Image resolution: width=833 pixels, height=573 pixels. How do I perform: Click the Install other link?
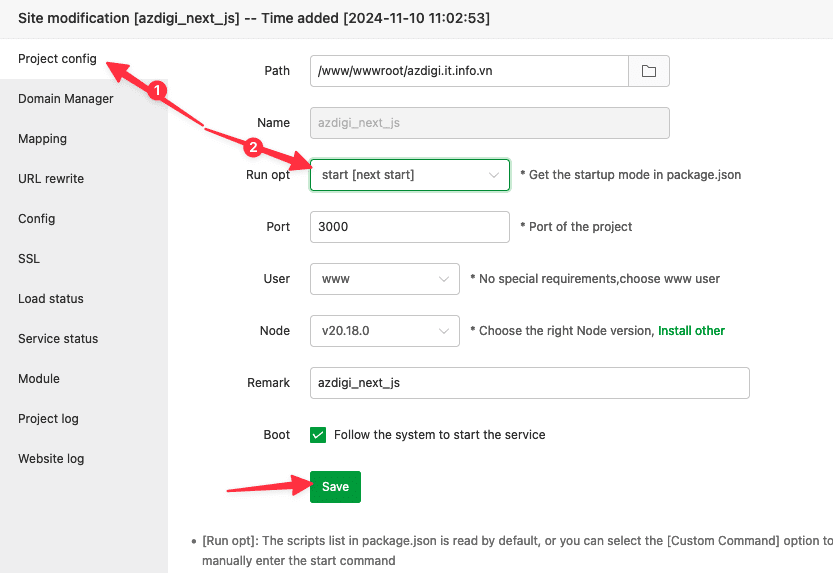[691, 331]
